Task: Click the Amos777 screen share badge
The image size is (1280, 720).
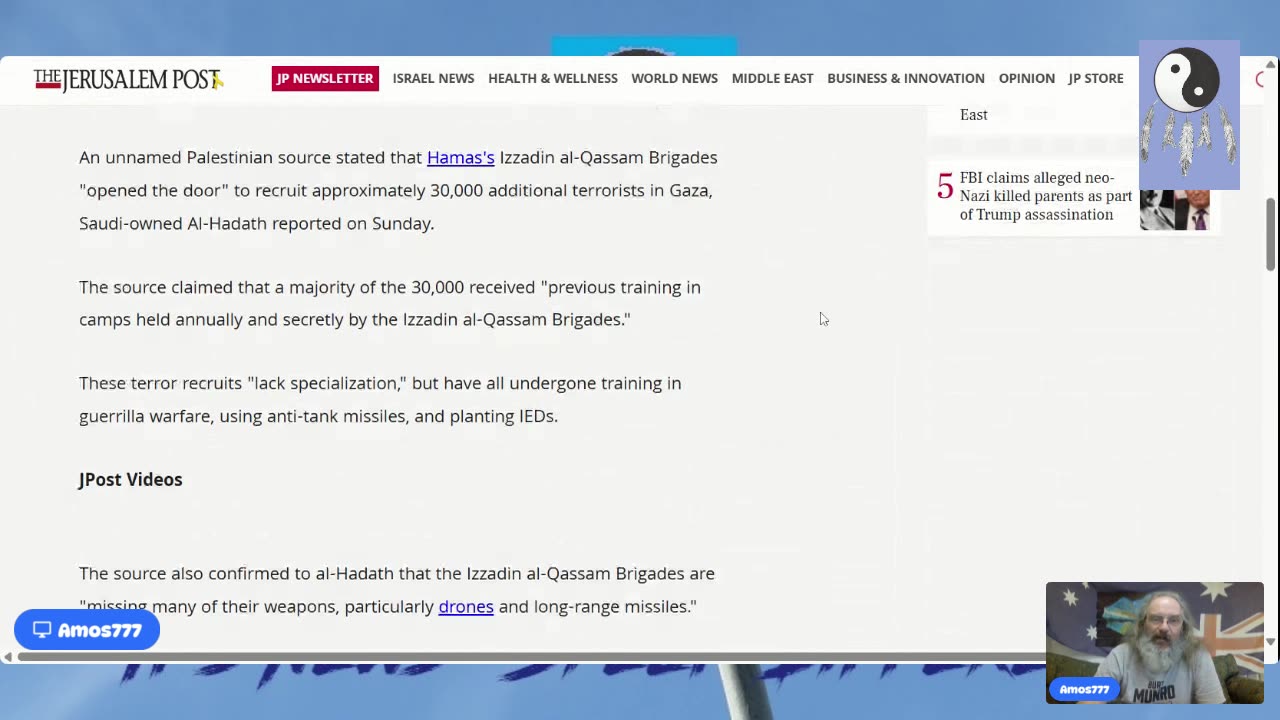Action: [x=87, y=630]
